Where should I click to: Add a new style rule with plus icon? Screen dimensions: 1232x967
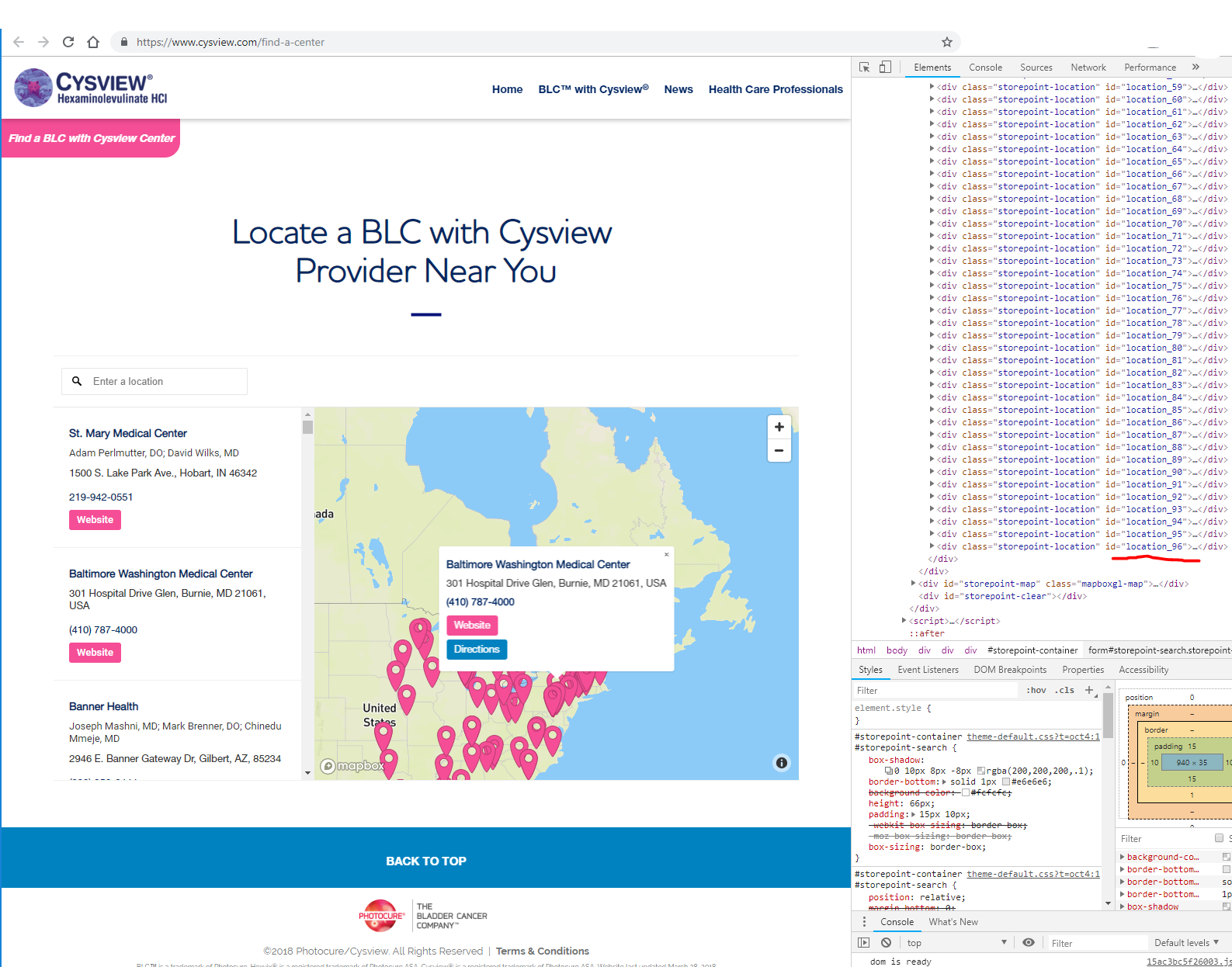[x=1089, y=690]
